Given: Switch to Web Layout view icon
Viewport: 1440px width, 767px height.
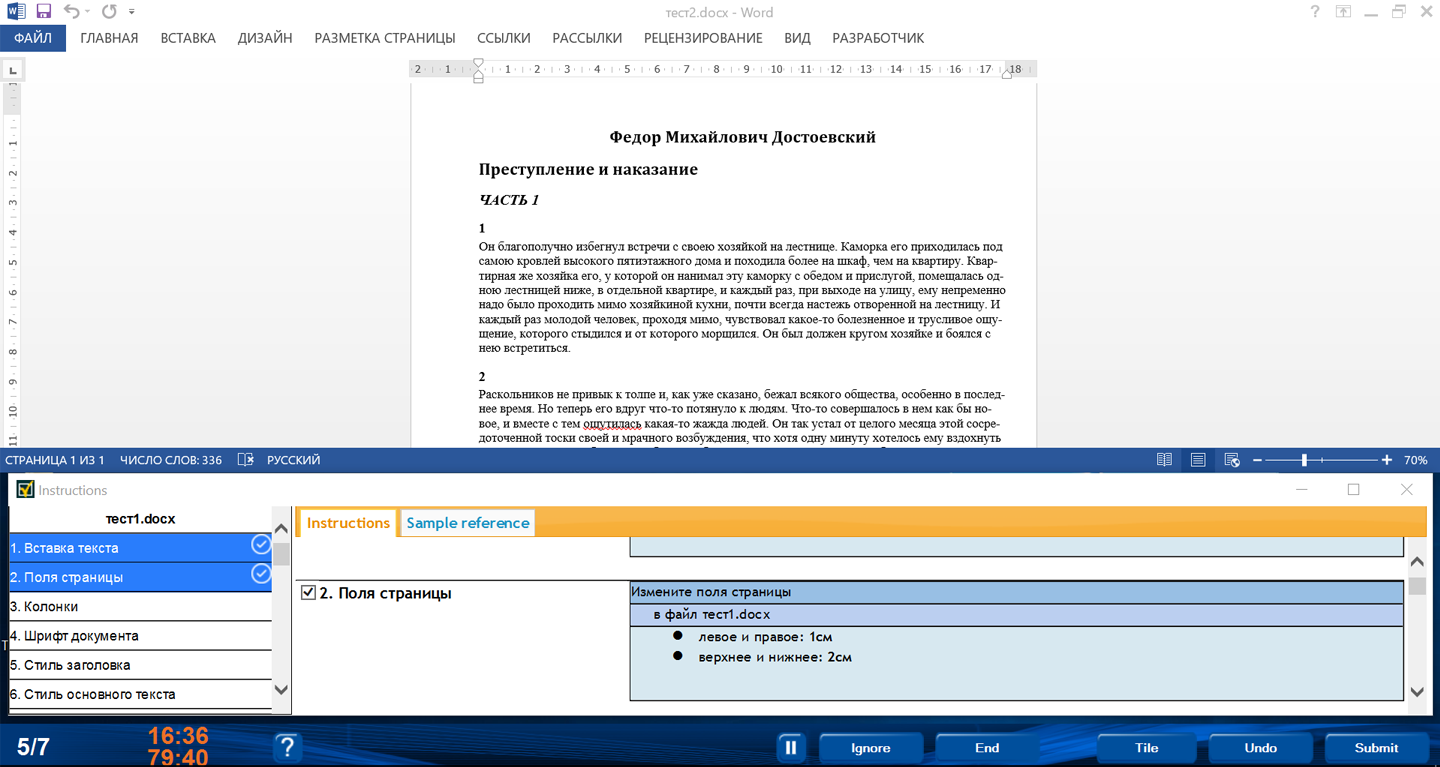Looking at the screenshot, I should (x=1232, y=460).
